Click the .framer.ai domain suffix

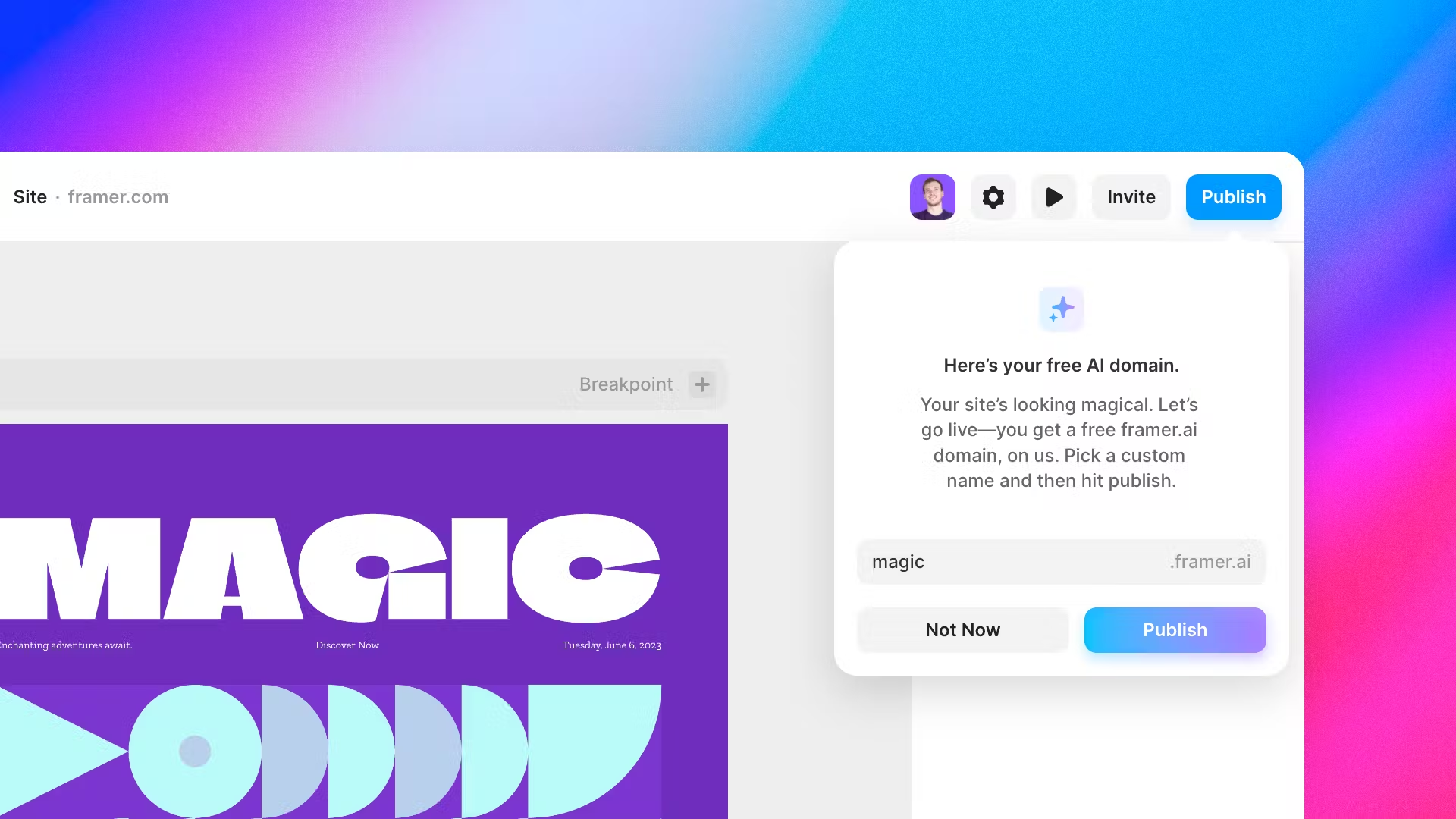(x=1210, y=562)
